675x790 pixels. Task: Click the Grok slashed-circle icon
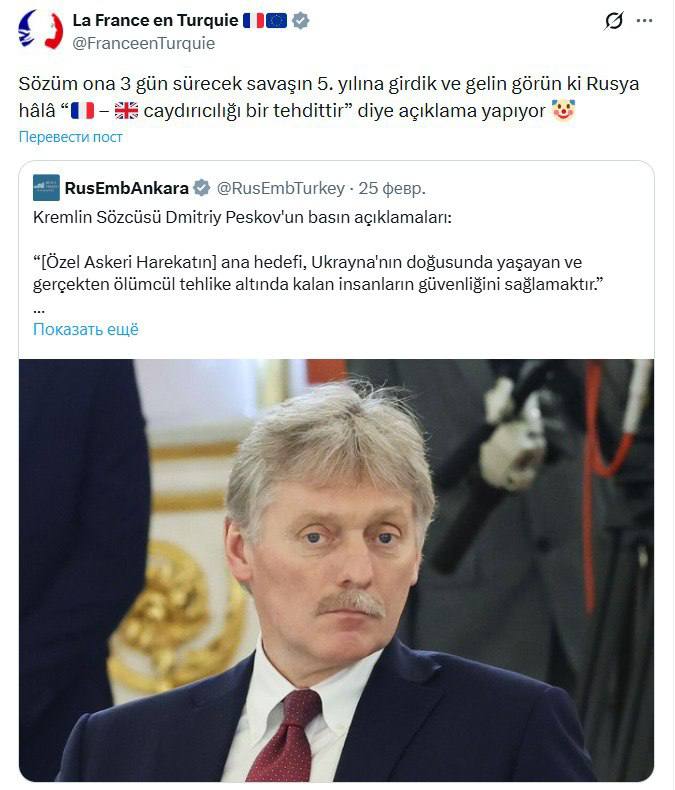pos(613,21)
